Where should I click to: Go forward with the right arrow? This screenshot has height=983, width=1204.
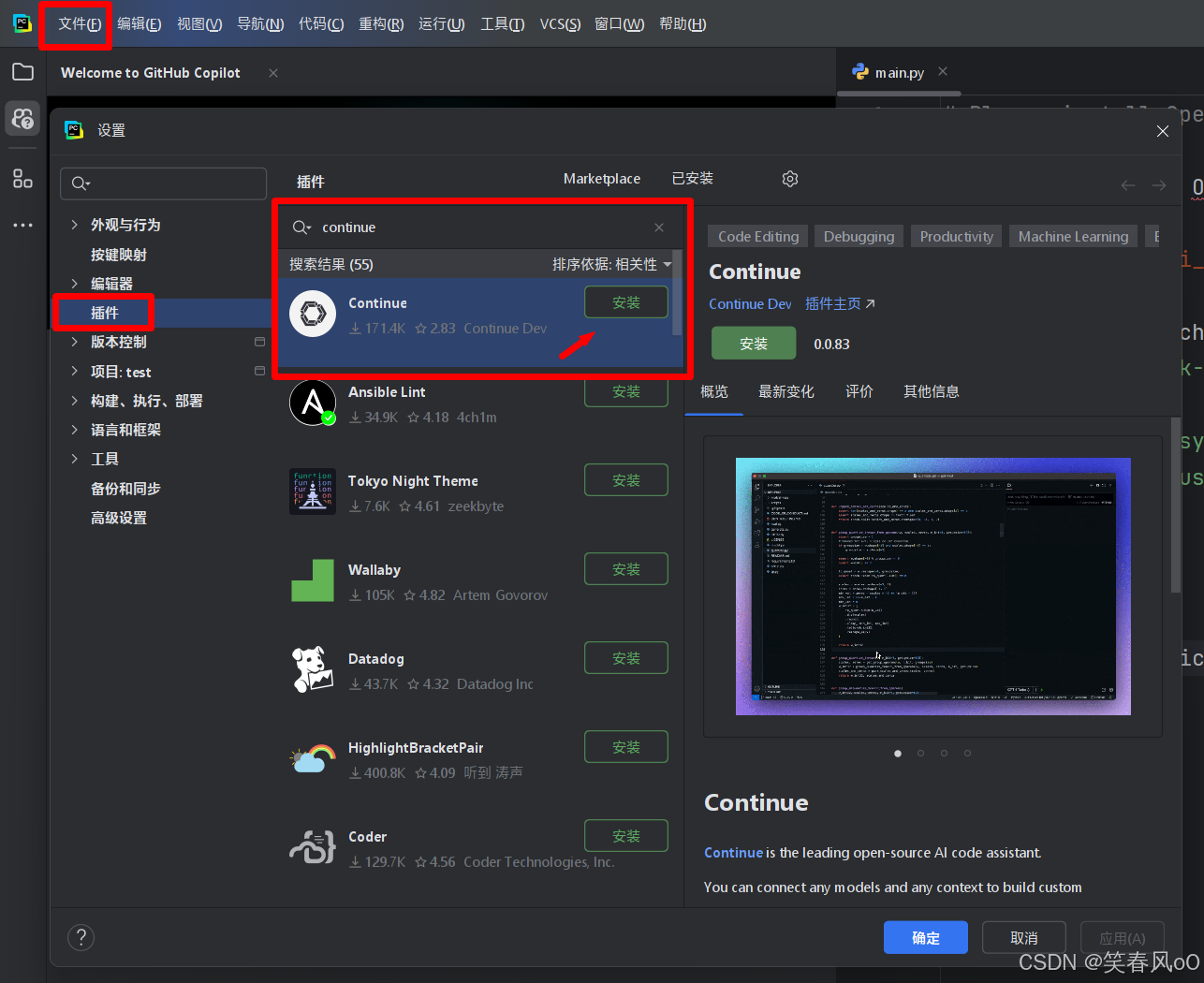pos(1159,185)
